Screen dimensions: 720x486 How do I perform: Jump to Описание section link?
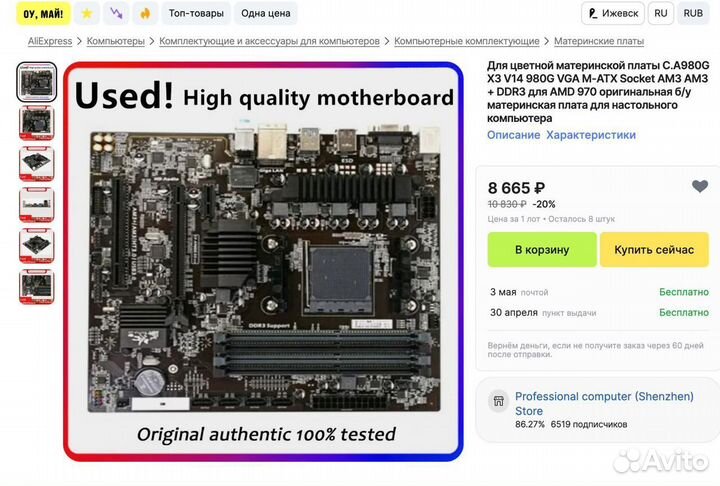click(513, 135)
